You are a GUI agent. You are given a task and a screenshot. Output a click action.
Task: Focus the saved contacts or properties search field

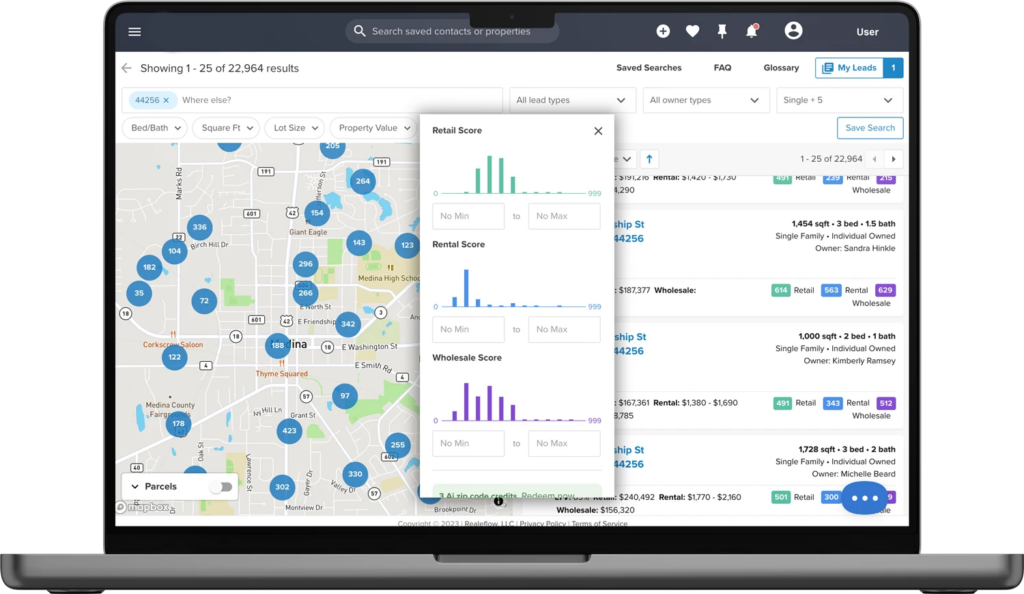(x=452, y=31)
